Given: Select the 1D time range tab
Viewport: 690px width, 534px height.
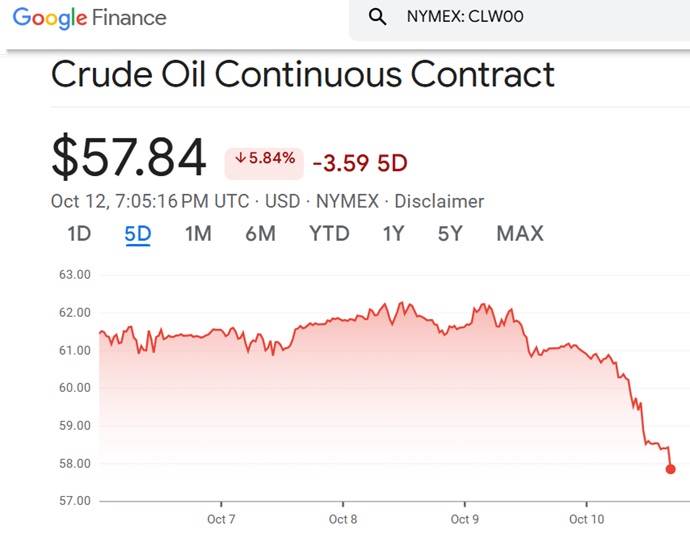Looking at the screenshot, I should click(79, 233).
